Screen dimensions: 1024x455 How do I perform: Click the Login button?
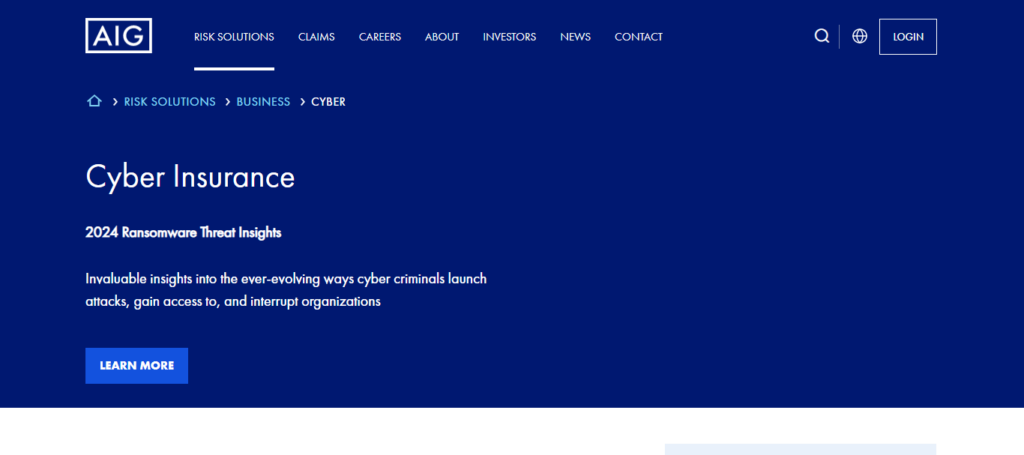[908, 37]
